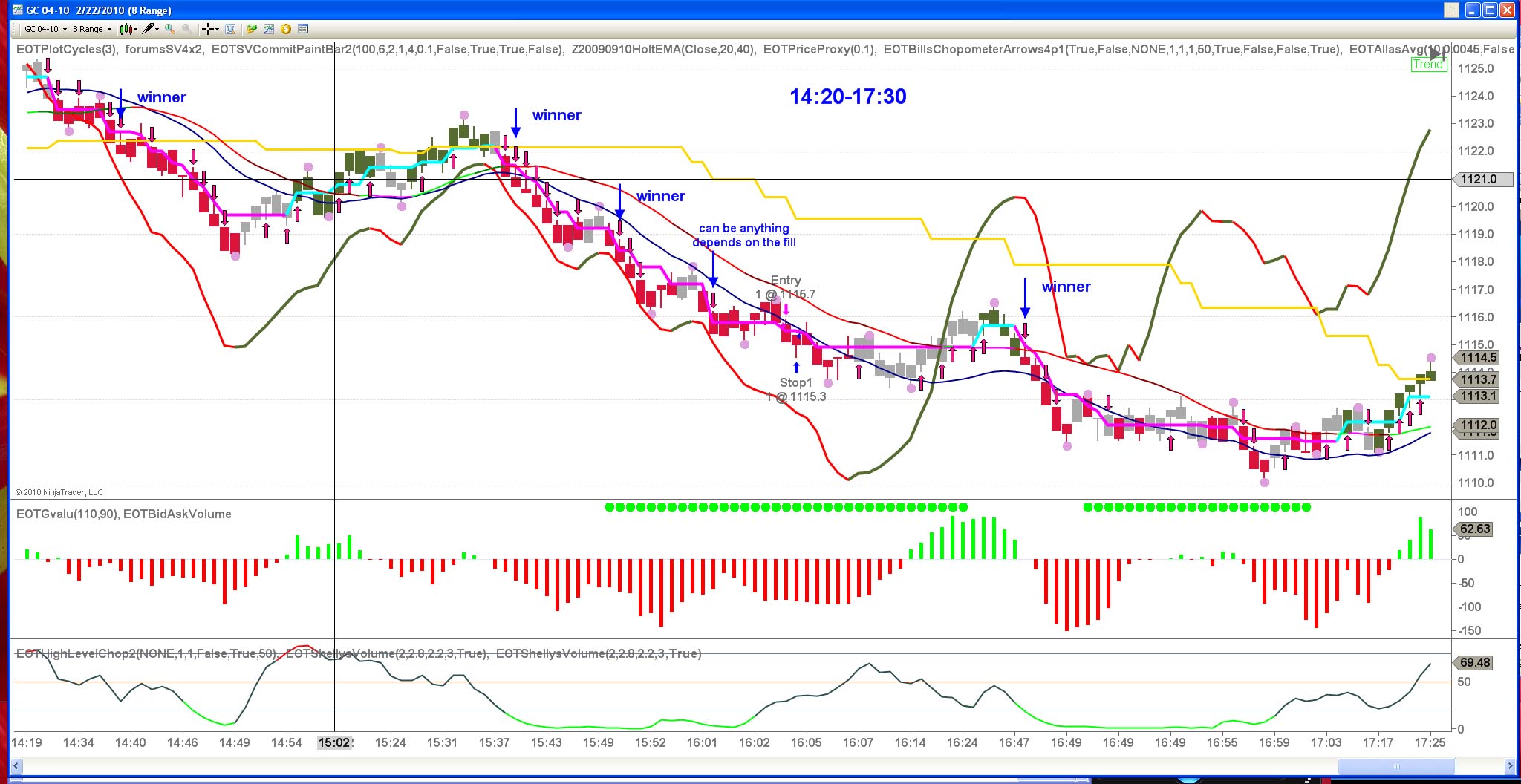
Task: Click the 1125.0 price axis label
Action: point(1476,68)
